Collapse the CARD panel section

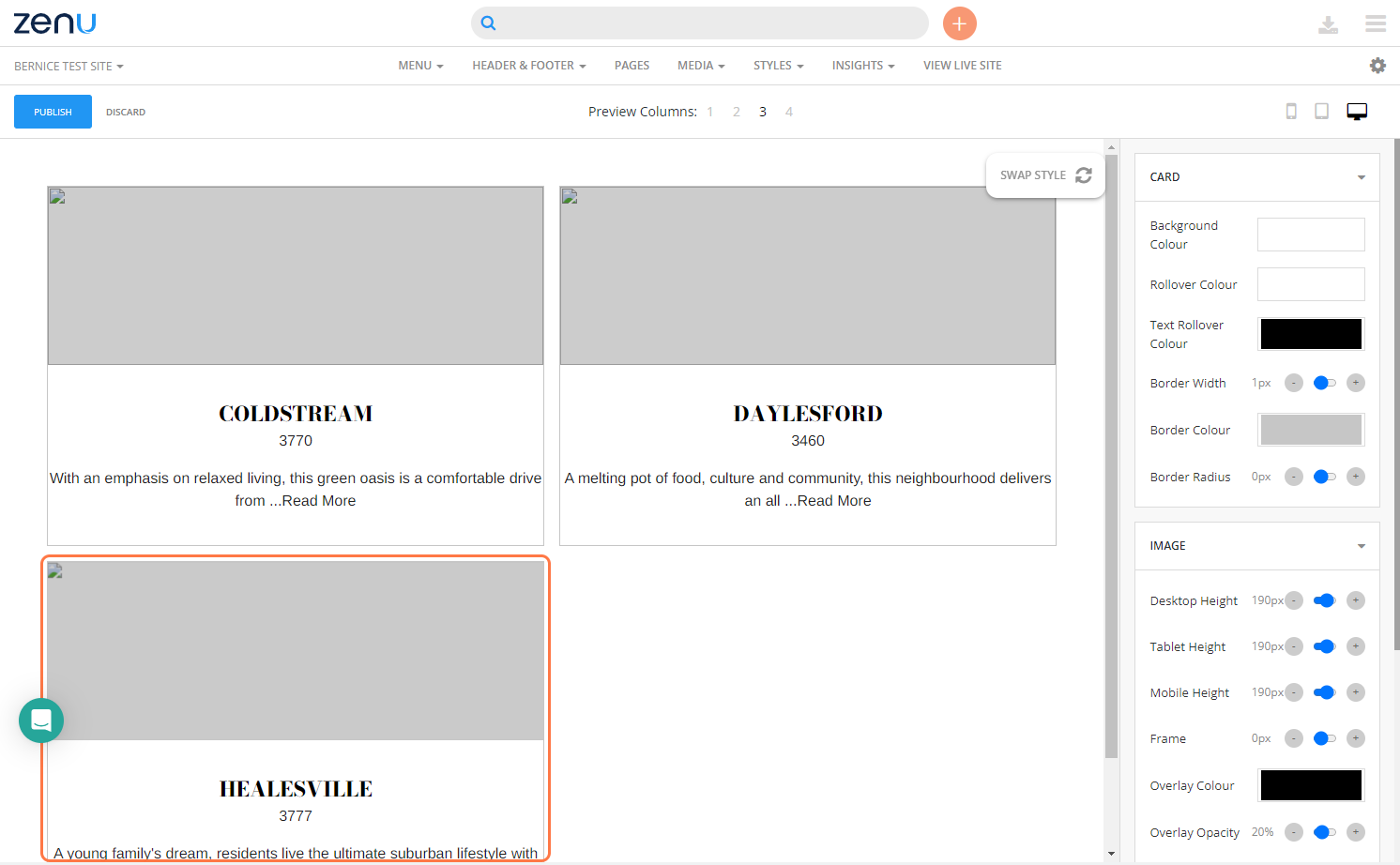(x=1257, y=177)
